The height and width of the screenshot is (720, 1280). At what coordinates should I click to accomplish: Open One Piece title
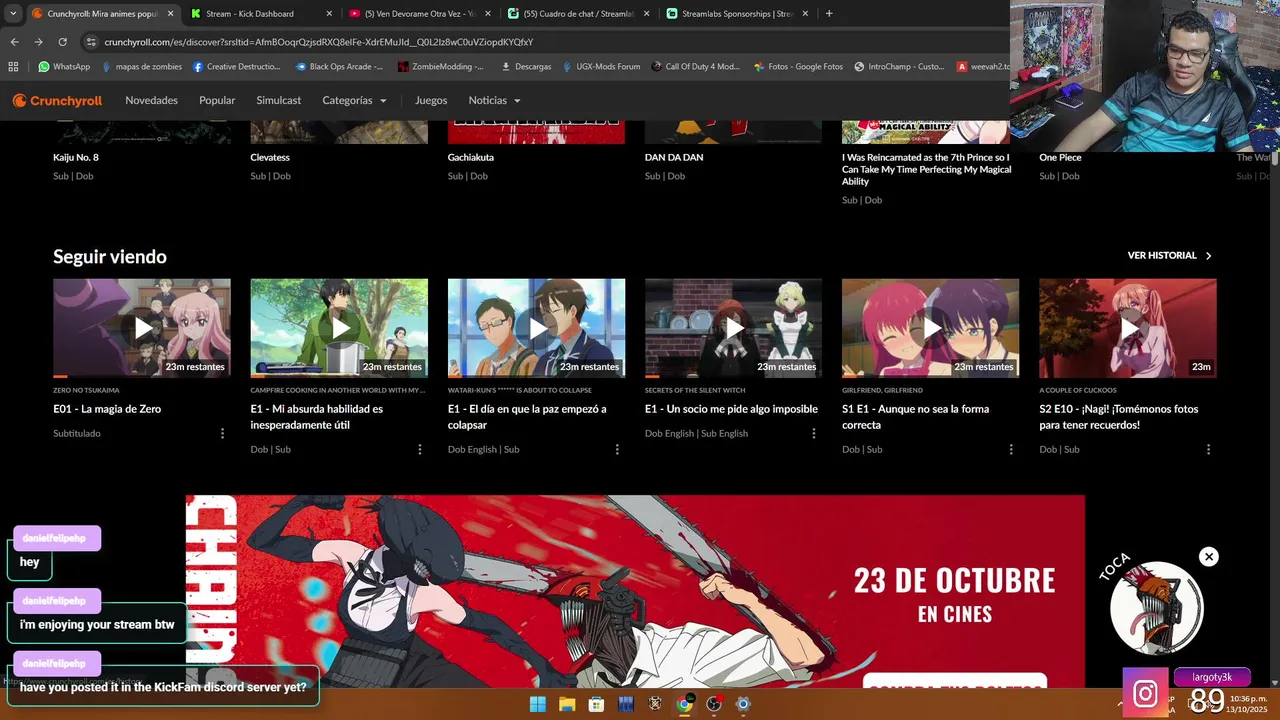pyautogui.click(x=1060, y=157)
